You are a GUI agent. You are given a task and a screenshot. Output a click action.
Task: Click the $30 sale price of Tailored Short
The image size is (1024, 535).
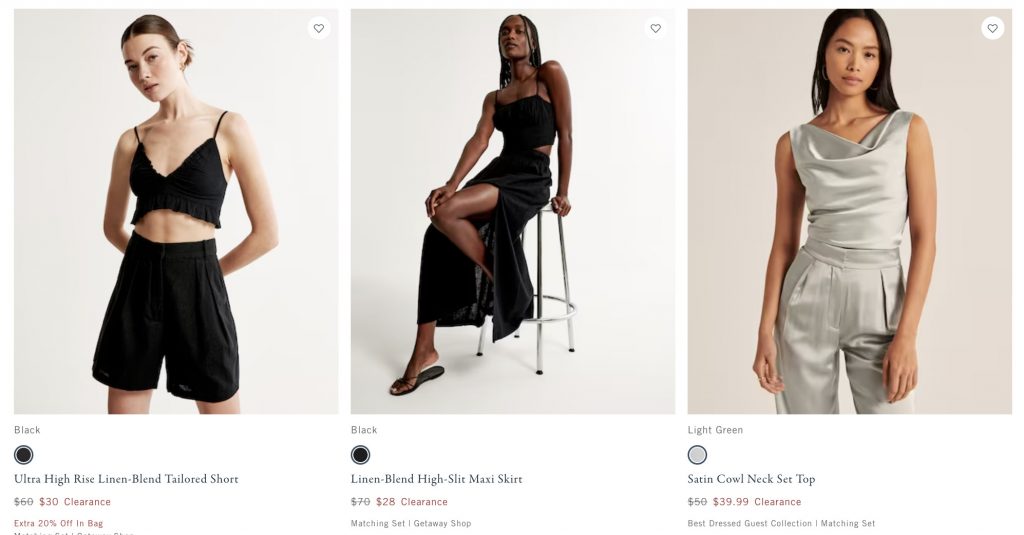coord(49,502)
